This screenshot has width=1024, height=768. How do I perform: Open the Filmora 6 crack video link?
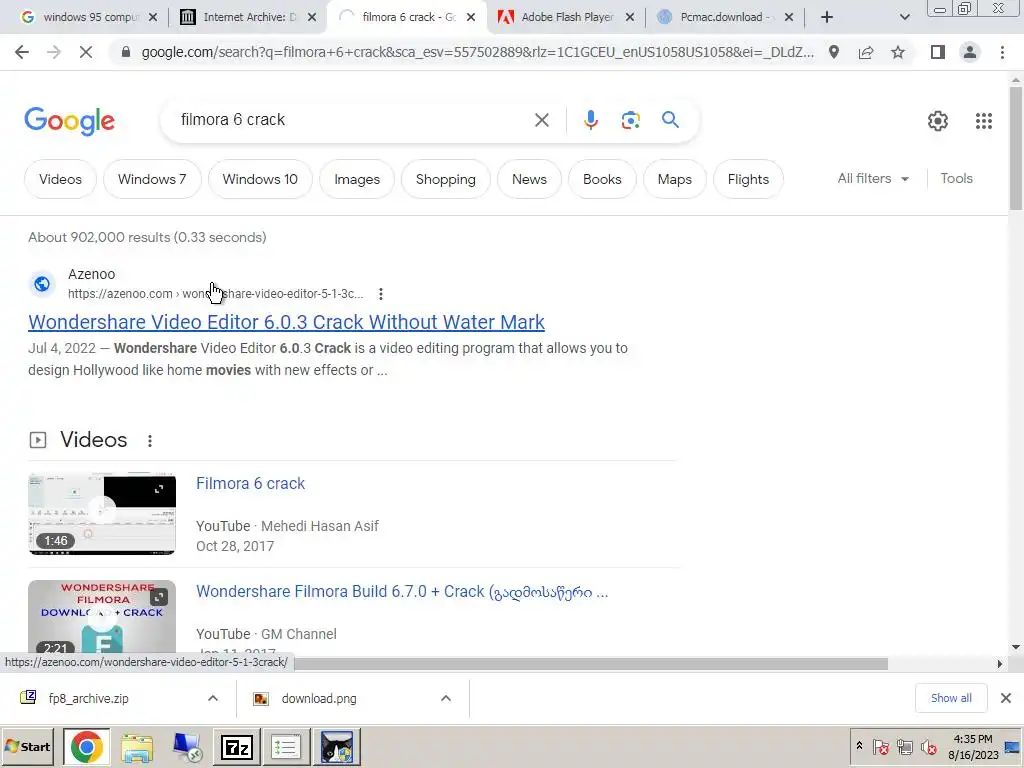250,483
